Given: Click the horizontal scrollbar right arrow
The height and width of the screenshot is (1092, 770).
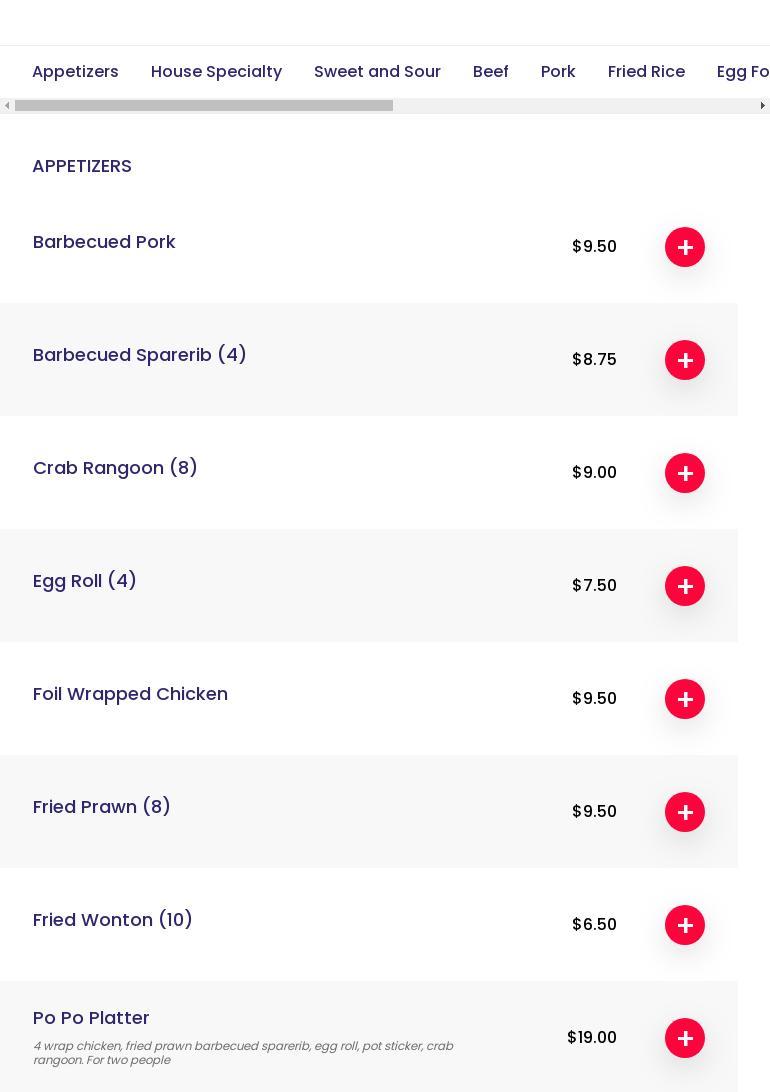Looking at the screenshot, I should [762, 106].
